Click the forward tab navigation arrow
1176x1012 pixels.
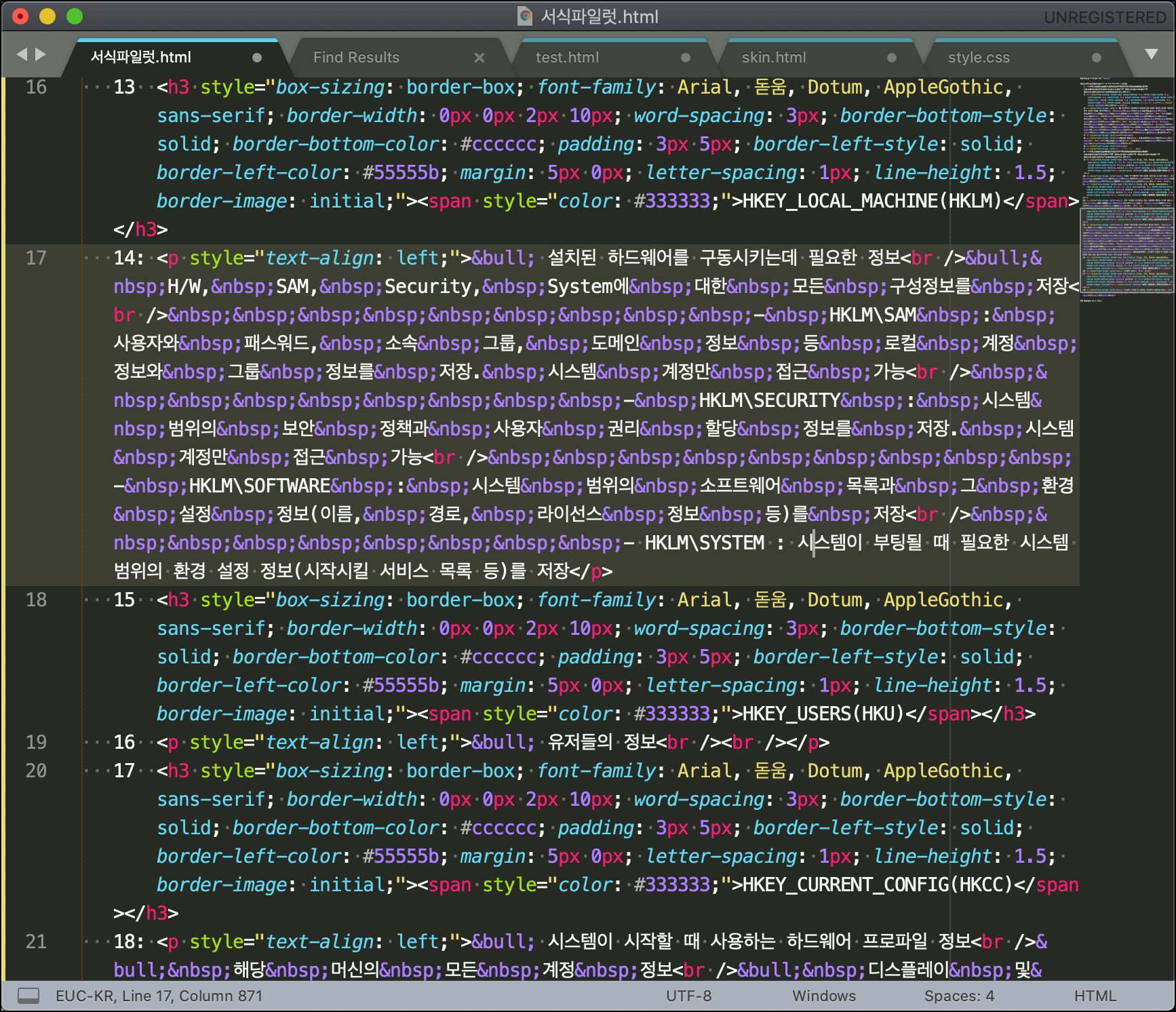[40, 55]
